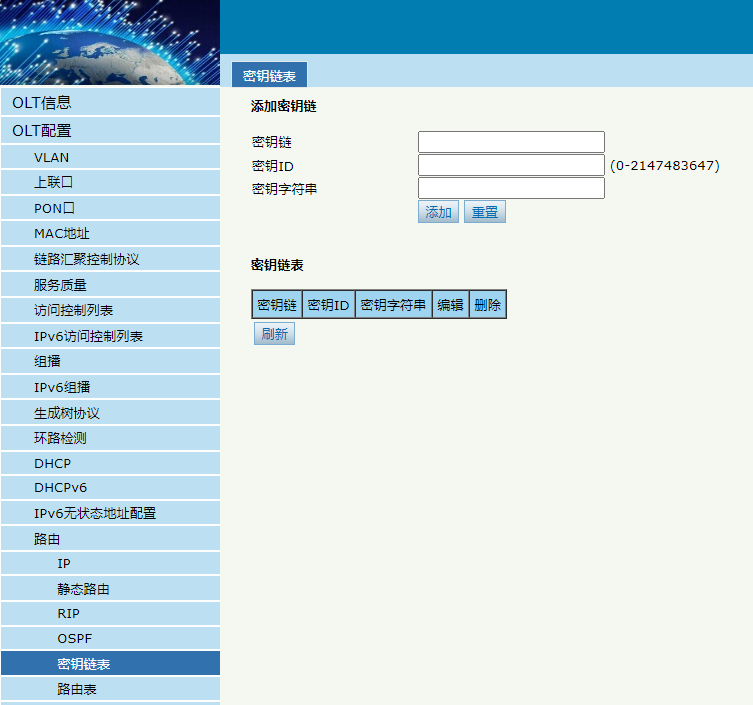Image resolution: width=753 pixels, height=705 pixels.
Task: Open the IP submenu item under 路由
Action: [110, 563]
